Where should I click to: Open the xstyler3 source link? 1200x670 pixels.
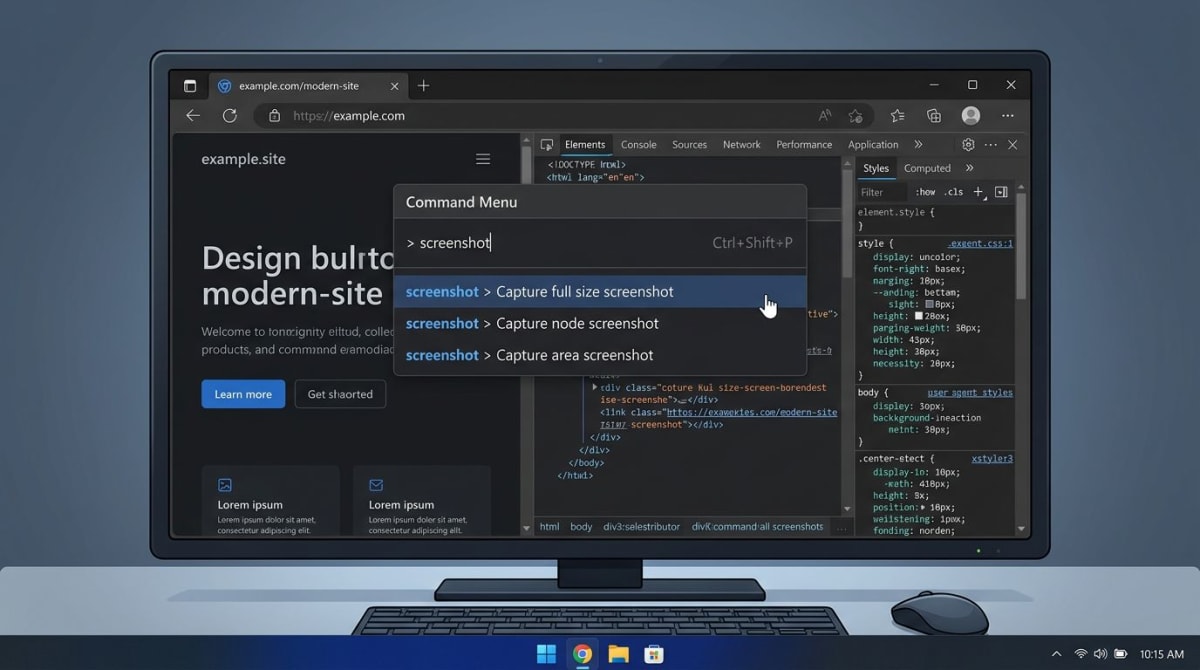tap(992, 459)
